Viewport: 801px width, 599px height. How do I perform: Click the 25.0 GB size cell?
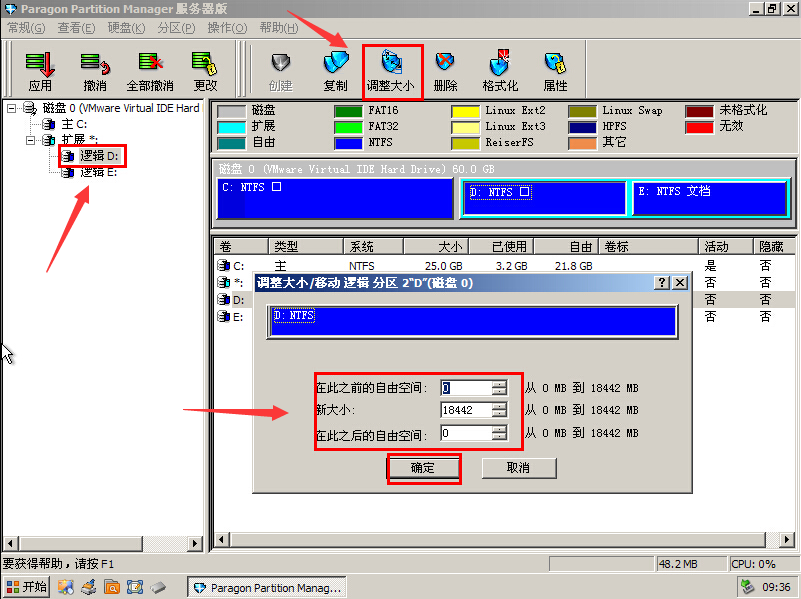(443, 266)
